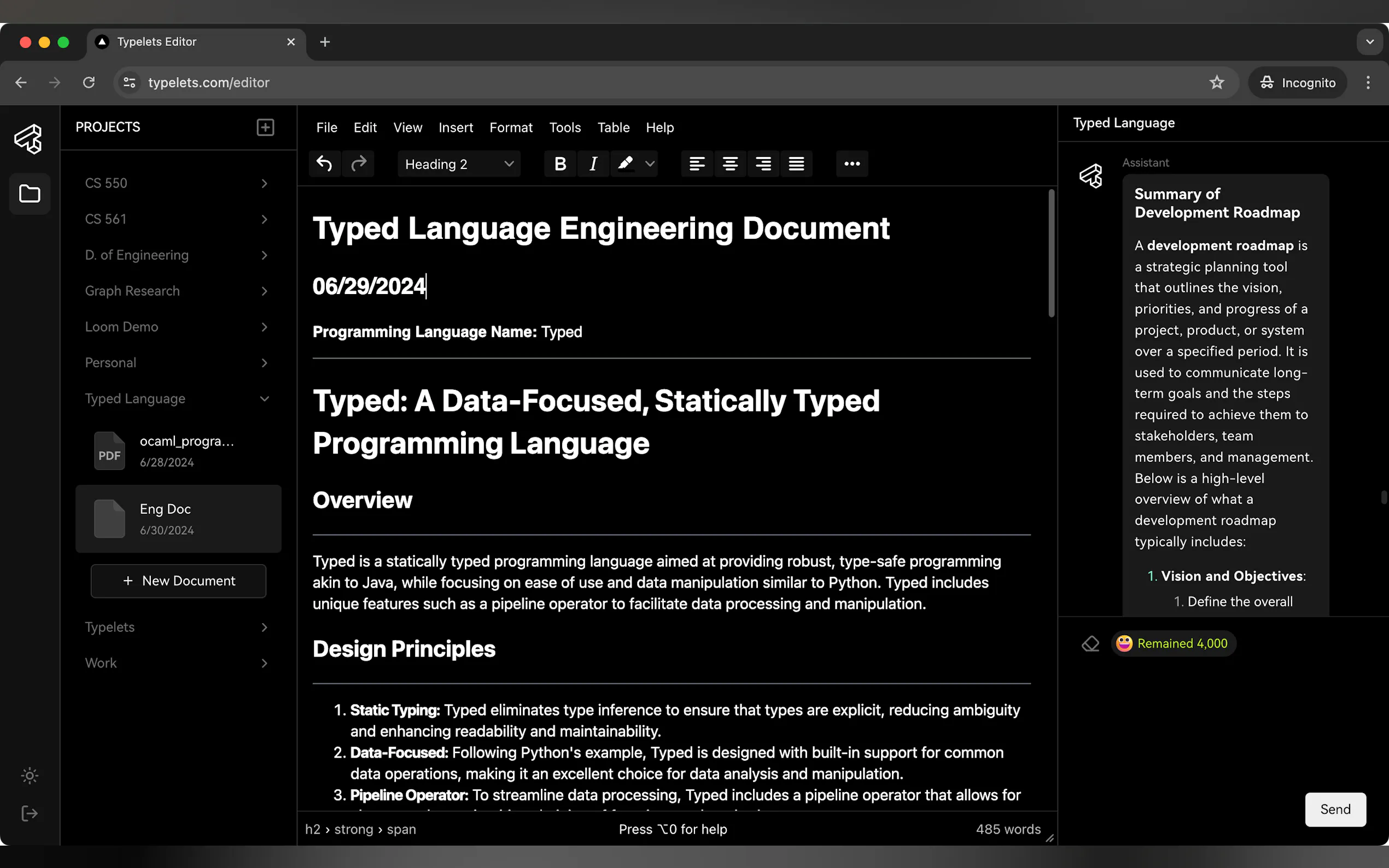The width and height of the screenshot is (1389, 868).
Task: Click the New Document button
Action: [179, 581]
